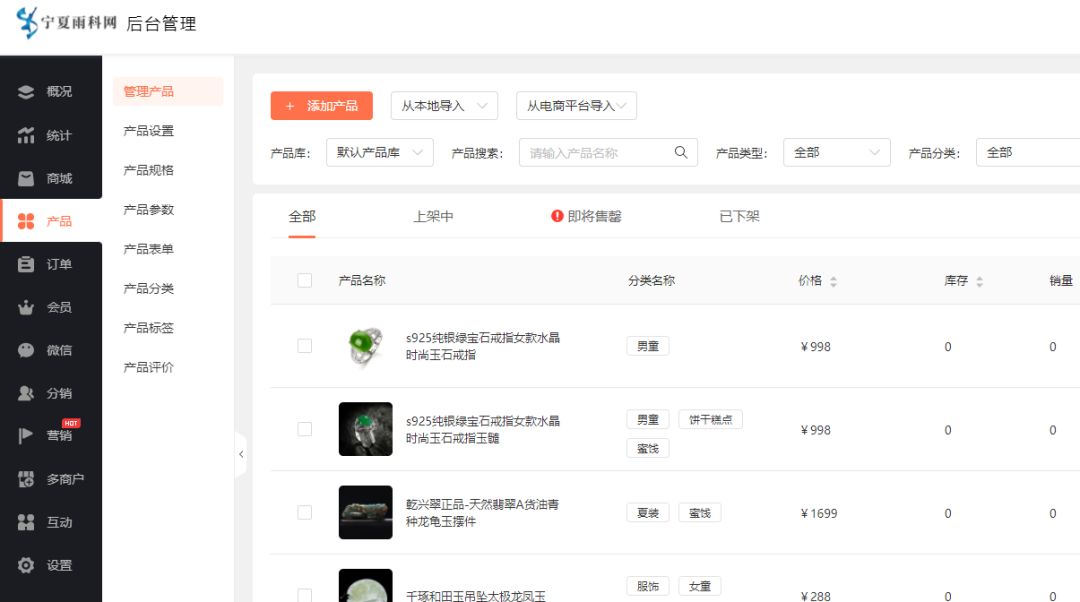The width and height of the screenshot is (1080, 602).
Task: Click the 产品名称 column header
Action: (x=362, y=280)
